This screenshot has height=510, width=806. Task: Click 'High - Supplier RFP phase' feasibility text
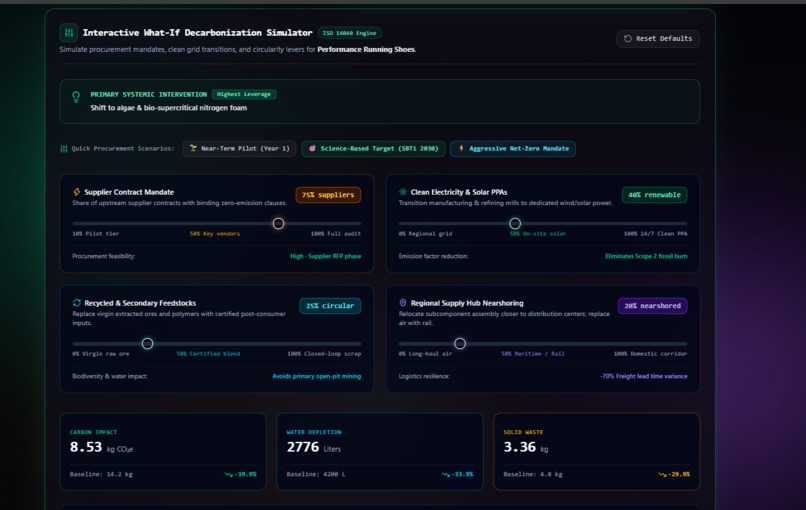click(x=325, y=256)
